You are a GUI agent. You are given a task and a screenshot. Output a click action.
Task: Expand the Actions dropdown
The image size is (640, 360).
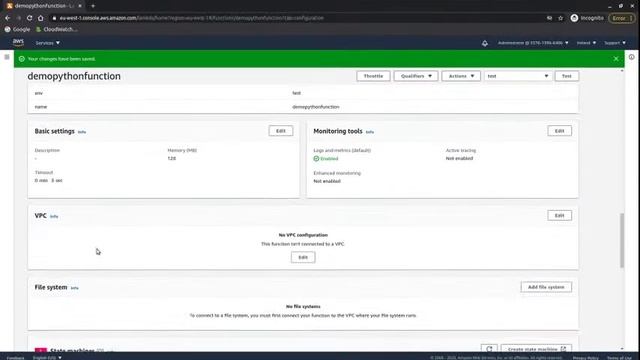461,76
